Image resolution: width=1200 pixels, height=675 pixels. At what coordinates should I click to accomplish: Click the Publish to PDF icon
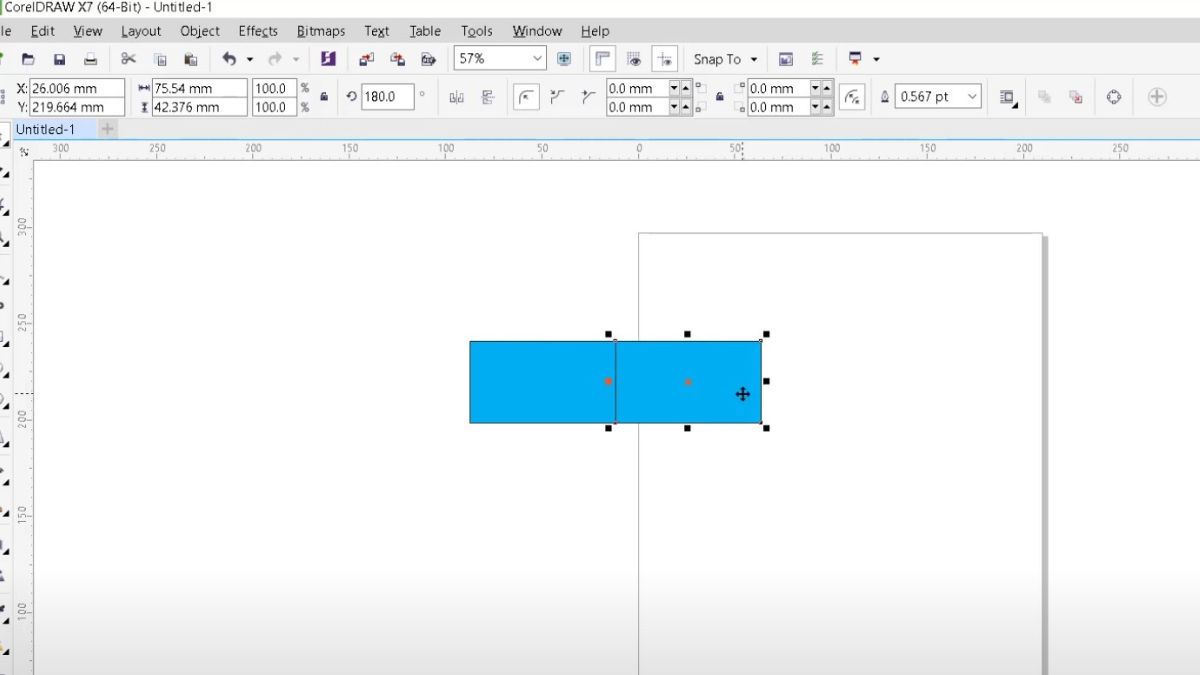(x=428, y=59)
